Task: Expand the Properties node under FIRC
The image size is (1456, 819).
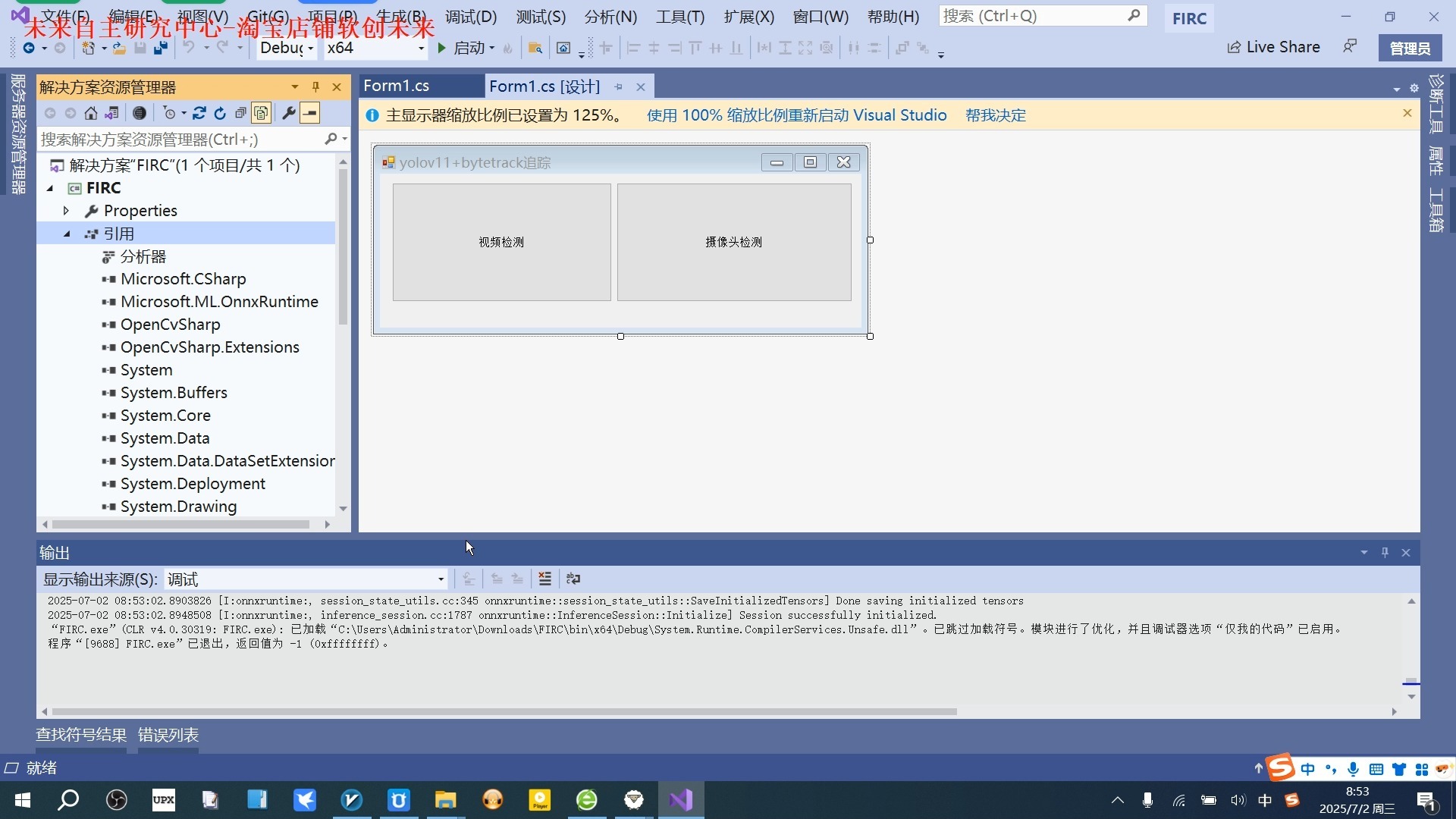Action: coord(67,211)
